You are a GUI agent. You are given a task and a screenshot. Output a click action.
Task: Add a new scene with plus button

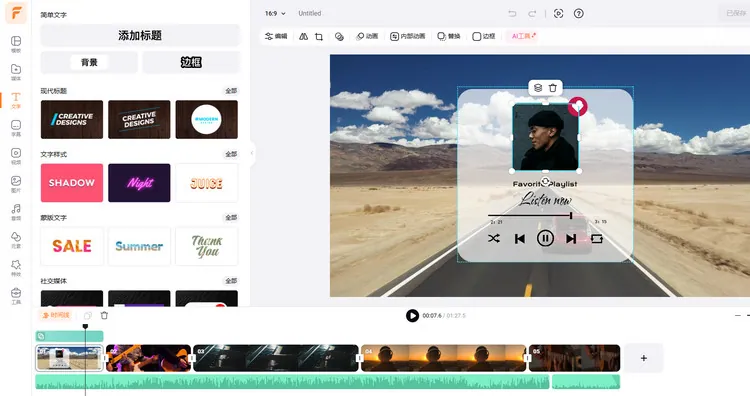[643, 358]
